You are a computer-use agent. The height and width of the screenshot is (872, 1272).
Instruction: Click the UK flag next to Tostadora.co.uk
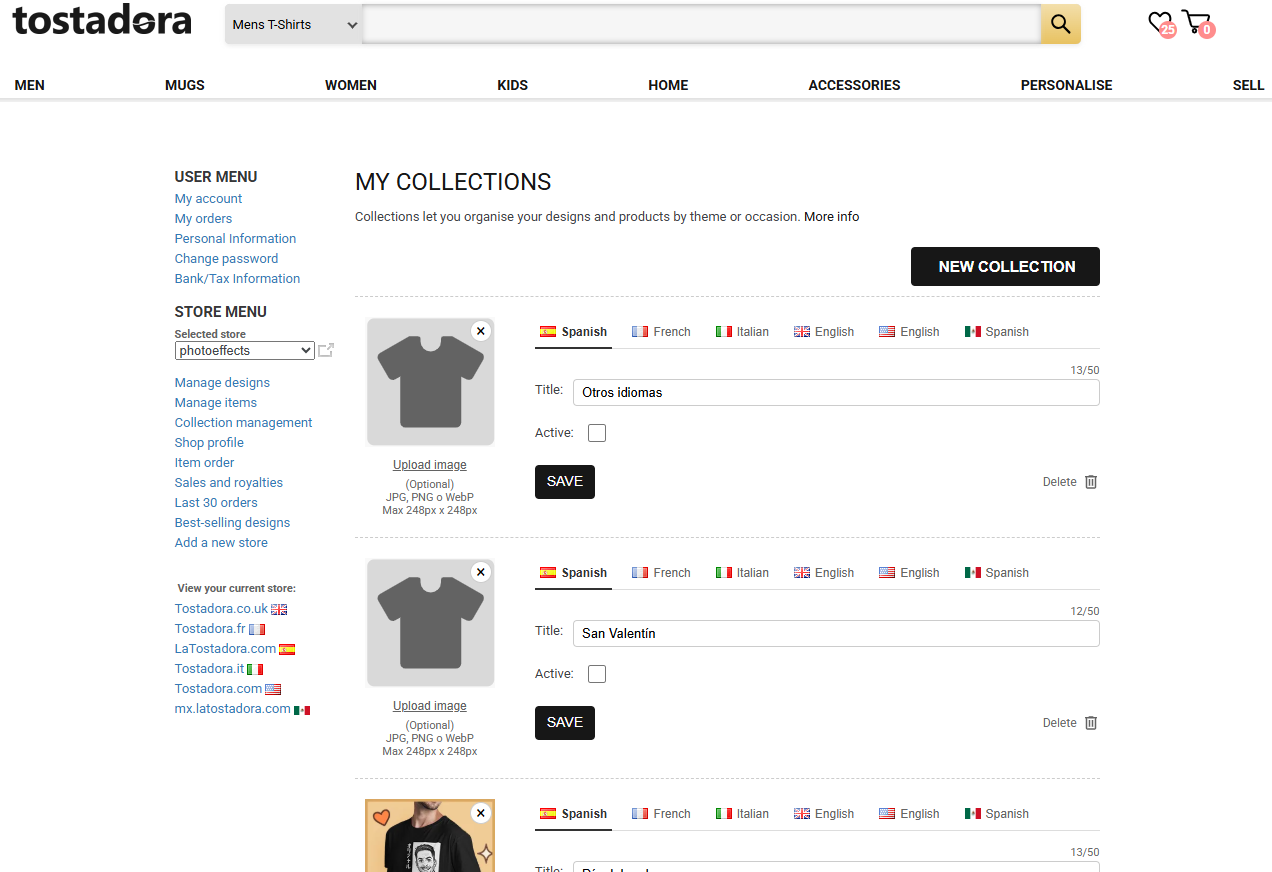(278, 608)
